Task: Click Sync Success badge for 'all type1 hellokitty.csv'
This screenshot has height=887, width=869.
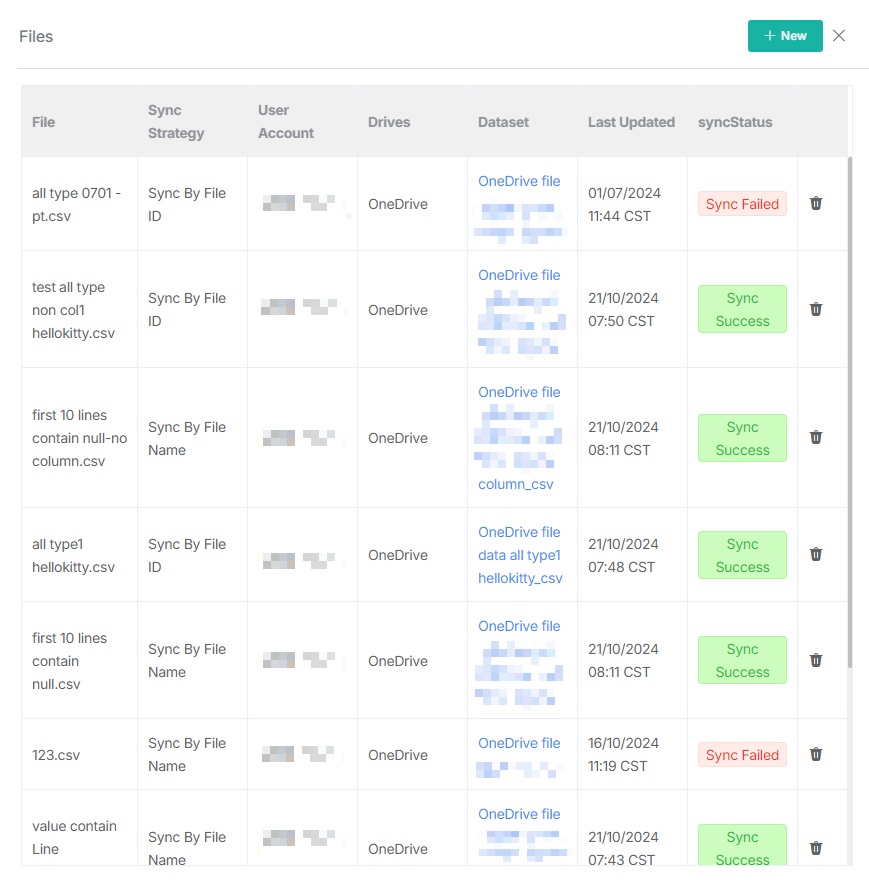Action: click(742, 555)
